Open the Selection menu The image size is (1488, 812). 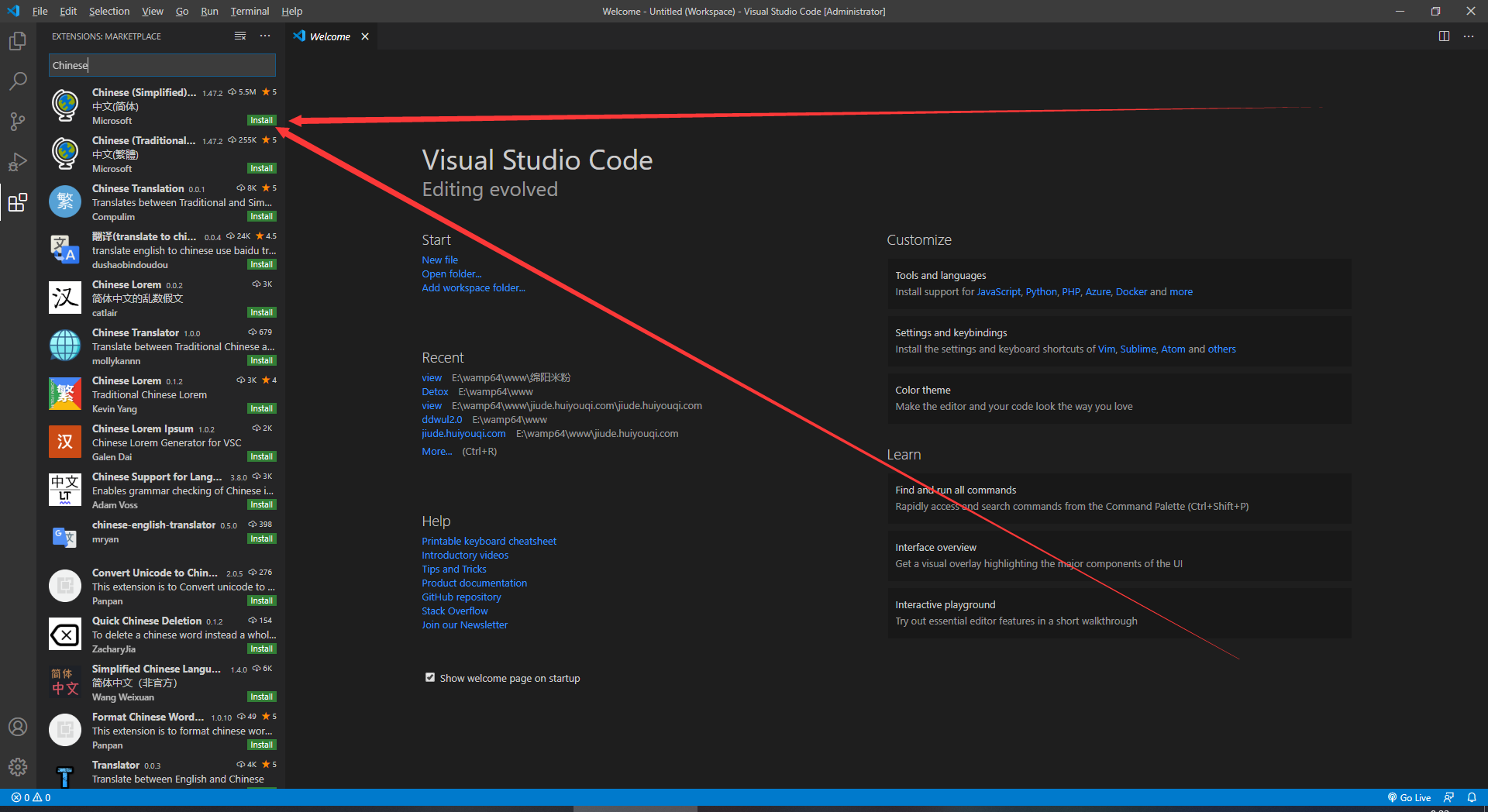tap(109, 11)
